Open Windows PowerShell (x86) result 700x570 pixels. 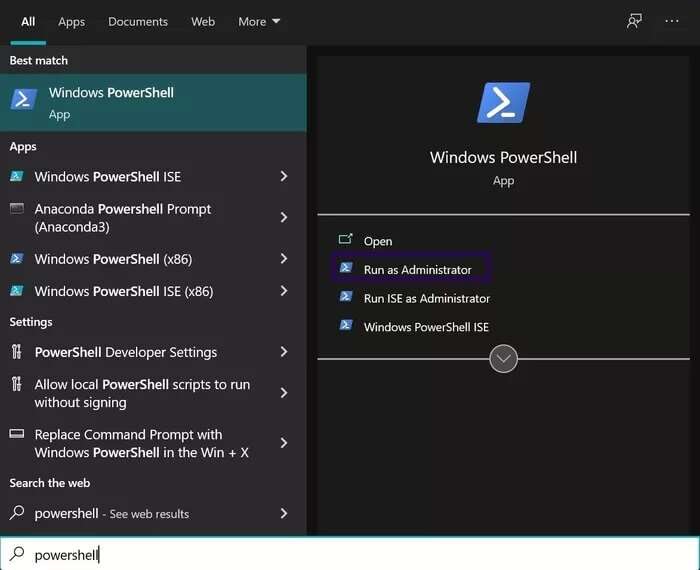pos(153,258)
